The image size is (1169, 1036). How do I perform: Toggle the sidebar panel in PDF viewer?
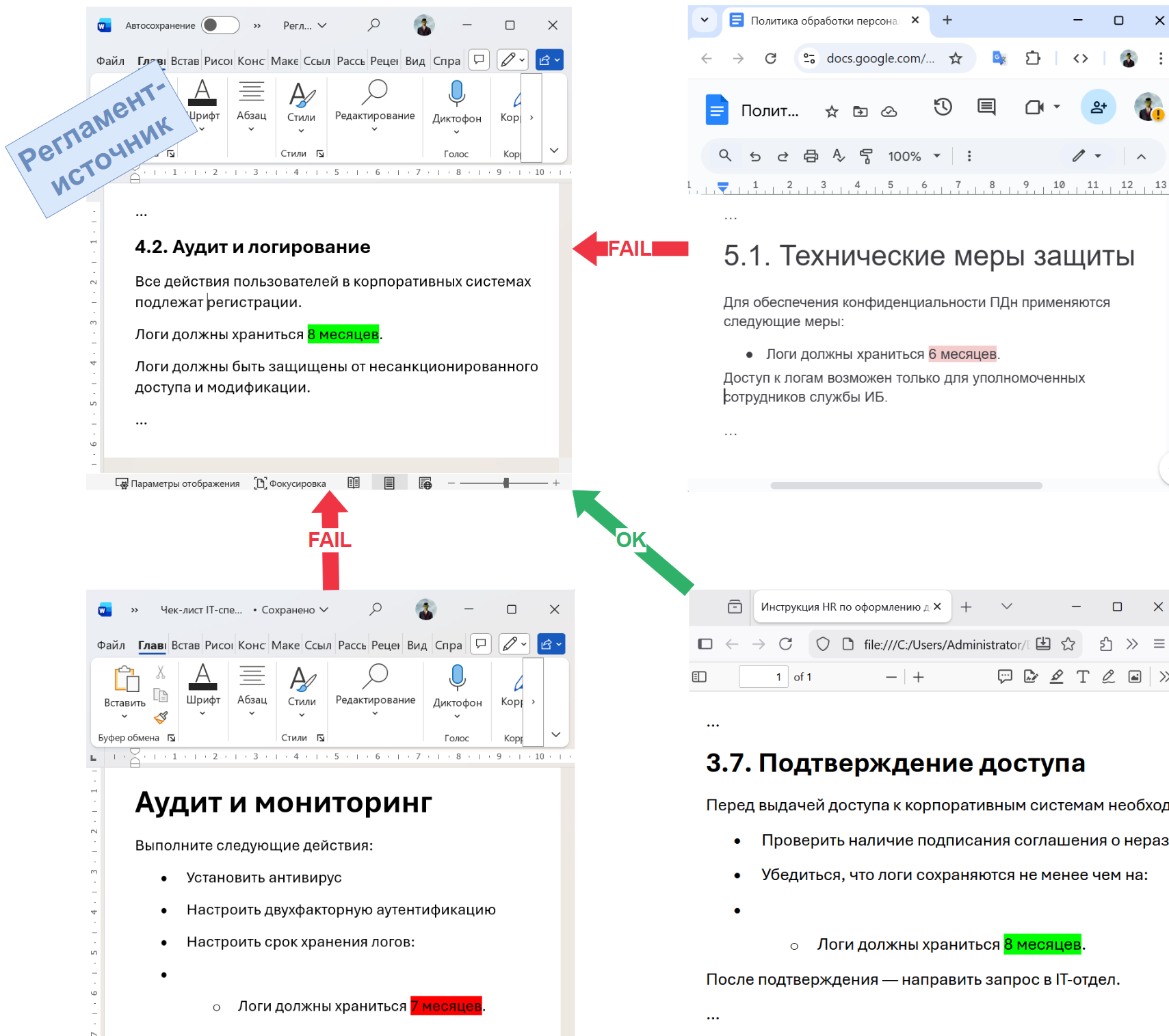pos(700,676)
